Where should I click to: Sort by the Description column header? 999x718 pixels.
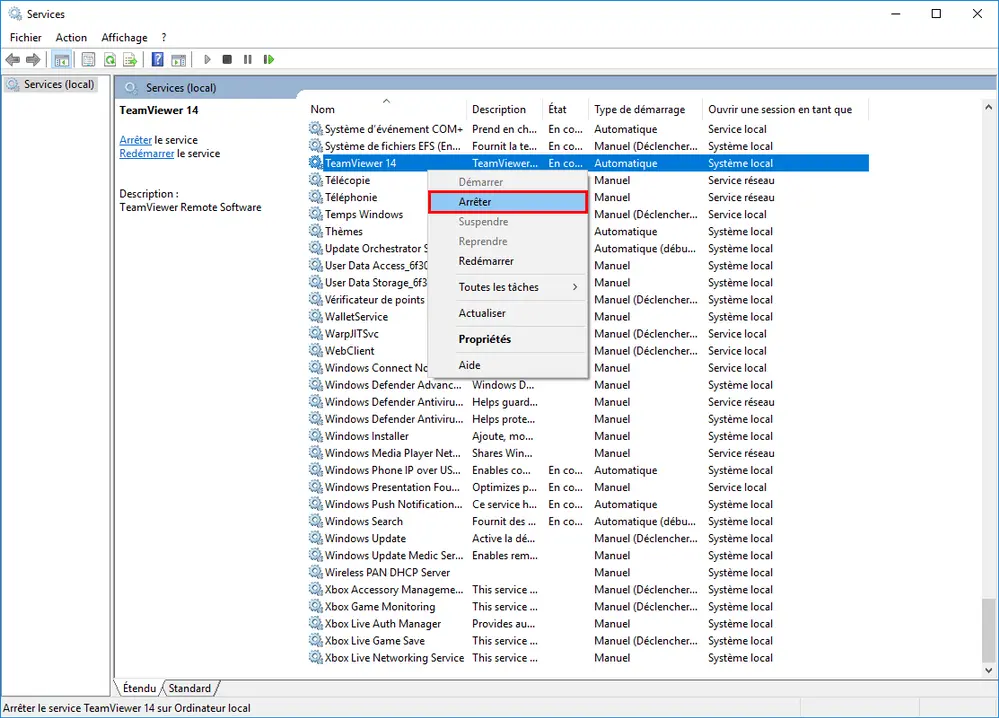click(x=505, y=109)
